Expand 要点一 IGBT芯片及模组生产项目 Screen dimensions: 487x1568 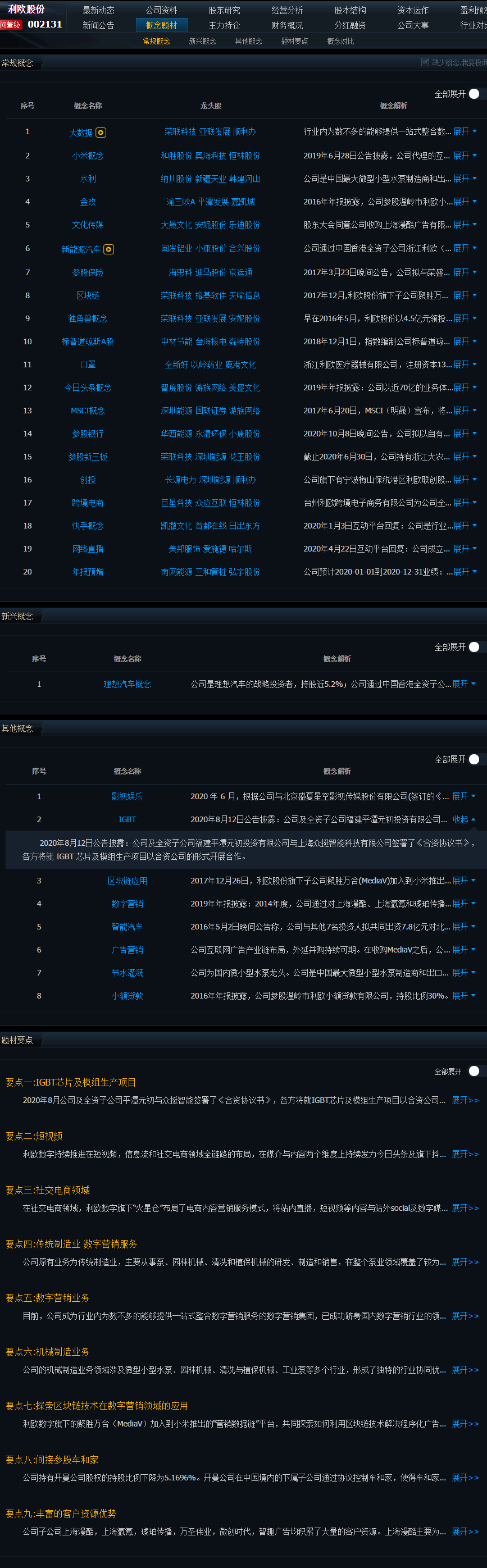click(465, 1101)
